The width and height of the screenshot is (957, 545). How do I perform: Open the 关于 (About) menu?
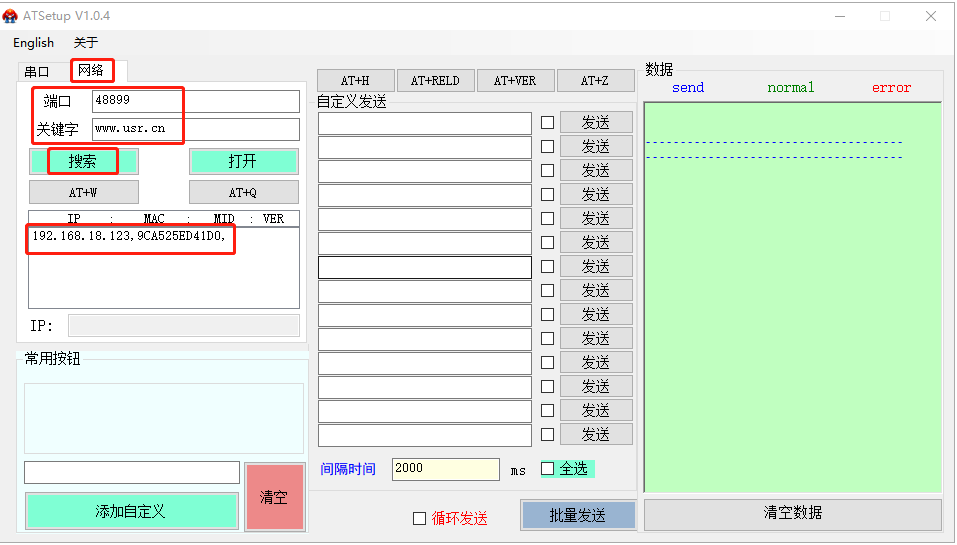click(86, 43)
